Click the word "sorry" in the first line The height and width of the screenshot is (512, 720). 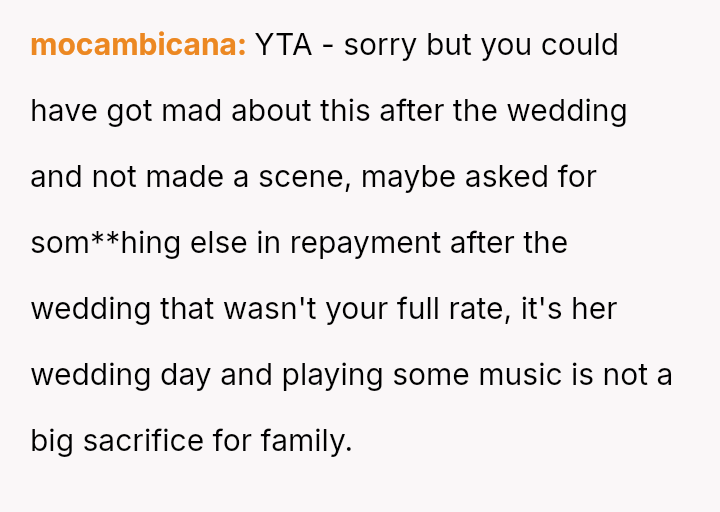click(380, 45)
